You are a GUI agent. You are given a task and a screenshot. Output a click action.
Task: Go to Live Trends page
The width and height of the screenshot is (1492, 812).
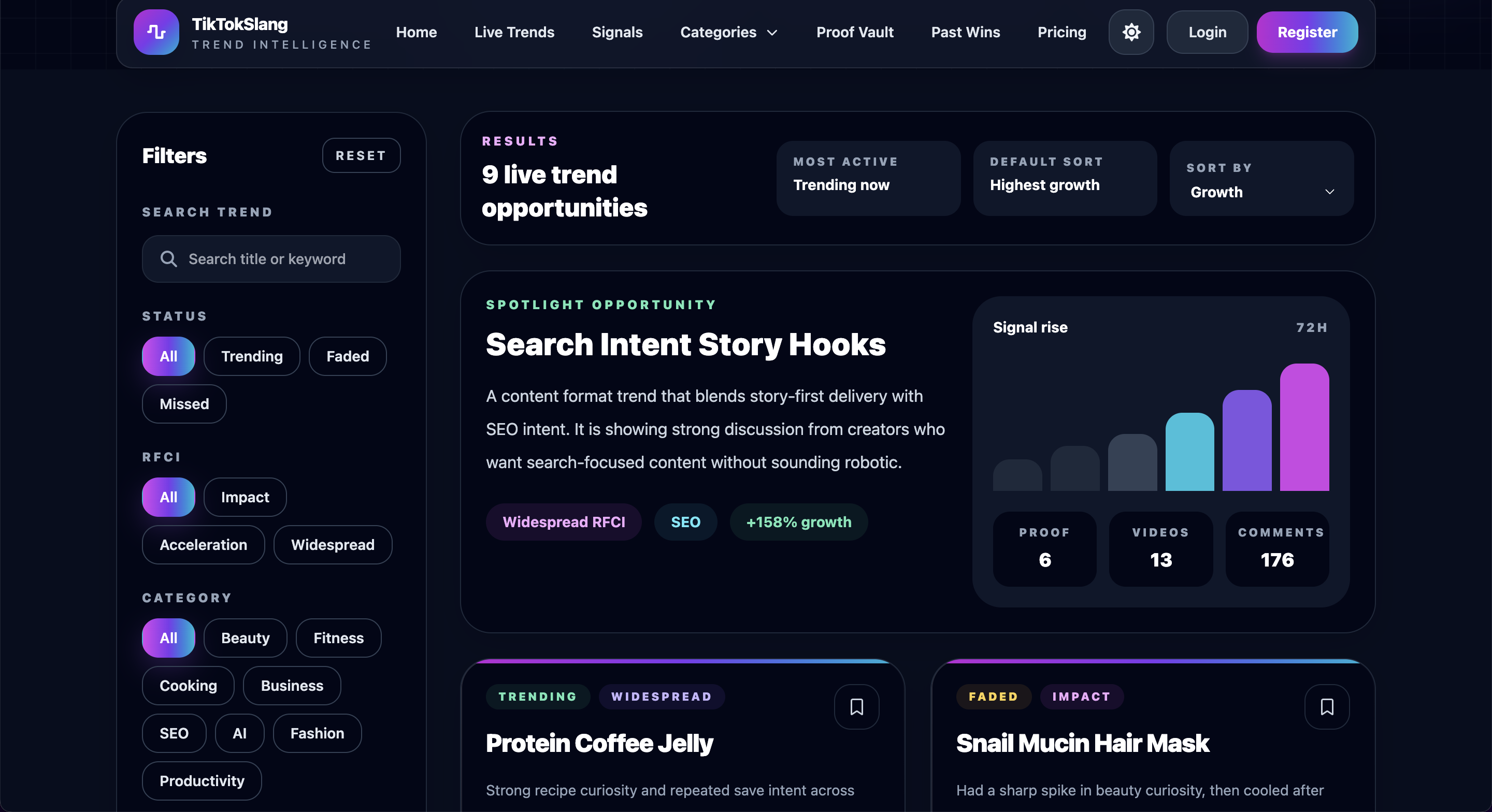coord(514,32)
